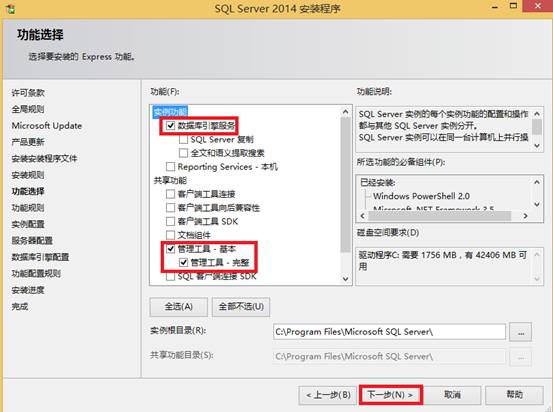Enable the SQL Server 复制 checkbox

click(183, 139)
